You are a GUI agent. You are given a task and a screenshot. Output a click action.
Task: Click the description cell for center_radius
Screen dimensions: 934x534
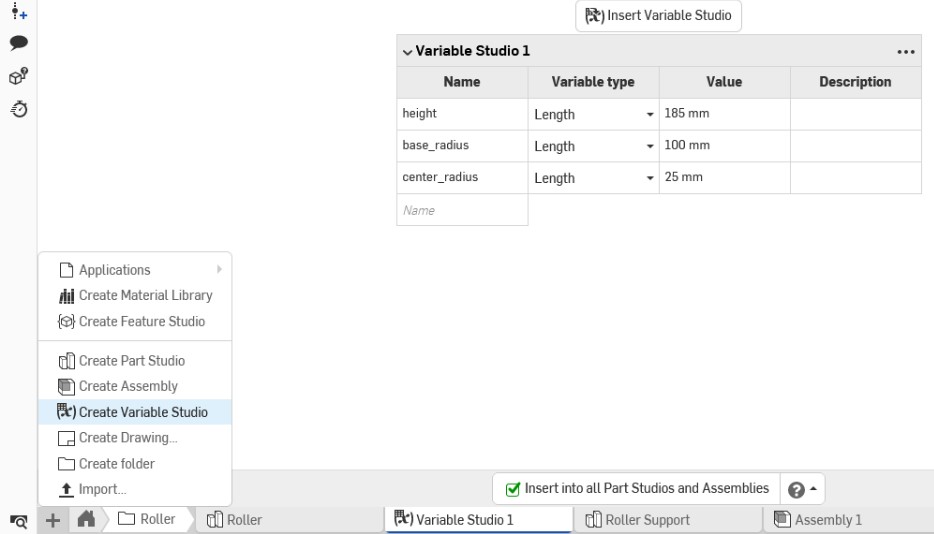pyautogui.click(x=855, y=177)
